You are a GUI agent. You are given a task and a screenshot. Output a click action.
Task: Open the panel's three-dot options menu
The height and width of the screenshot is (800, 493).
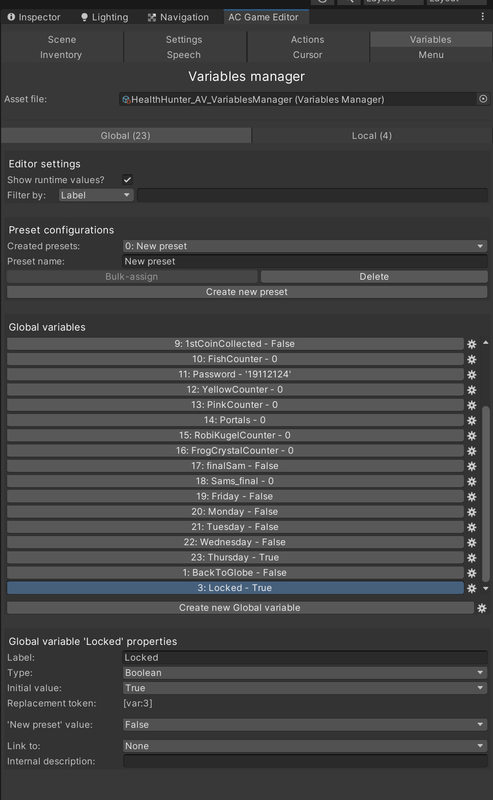click(482, 17)
